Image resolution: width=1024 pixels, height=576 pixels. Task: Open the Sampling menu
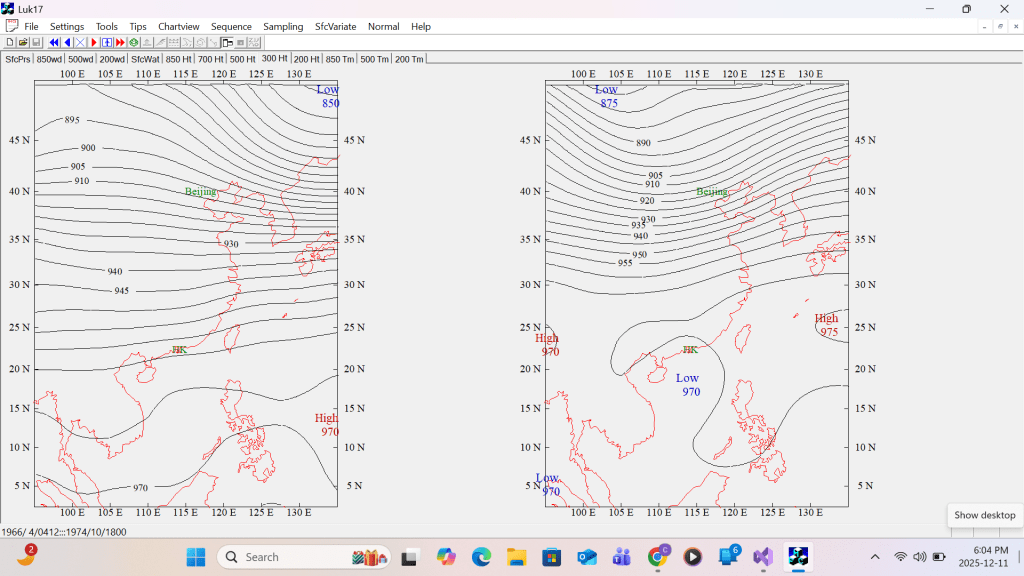point(283,26)
